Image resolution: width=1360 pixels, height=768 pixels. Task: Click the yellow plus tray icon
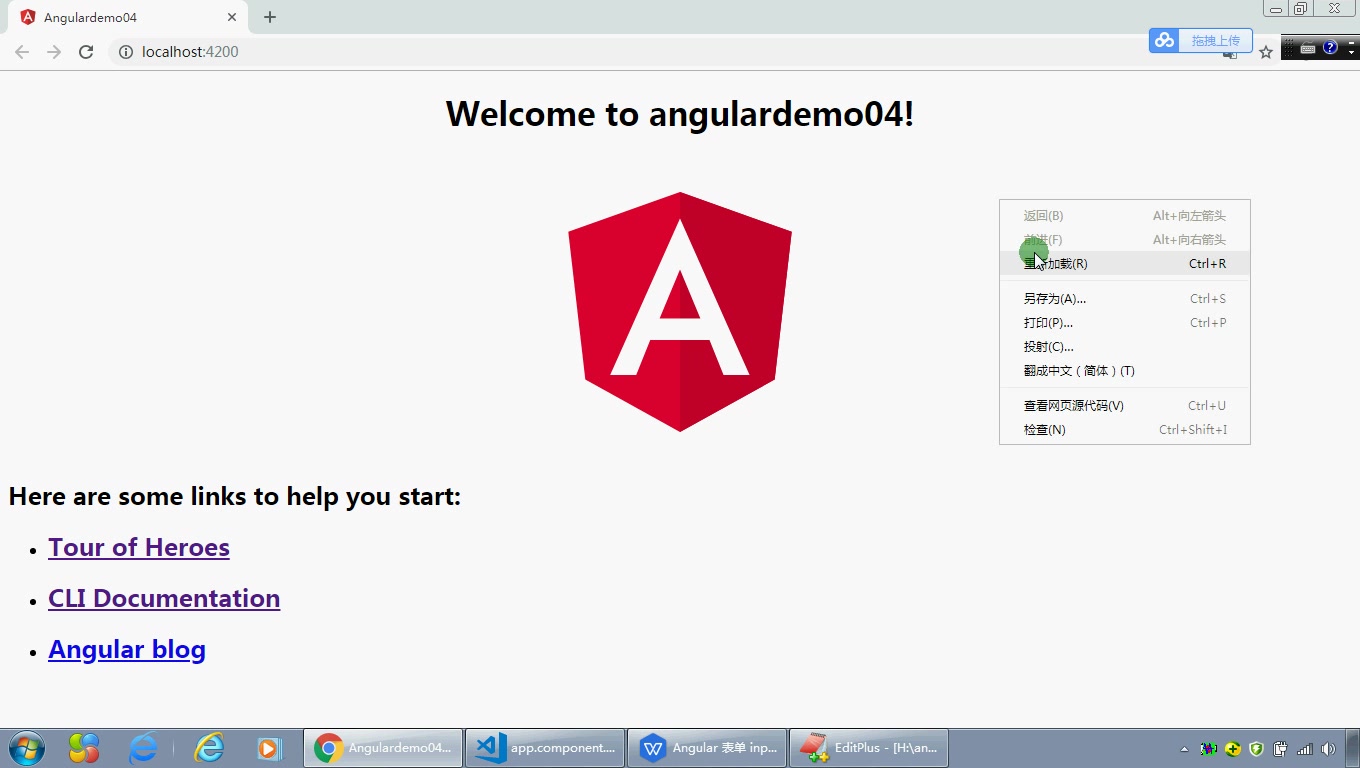point(1233,749)
